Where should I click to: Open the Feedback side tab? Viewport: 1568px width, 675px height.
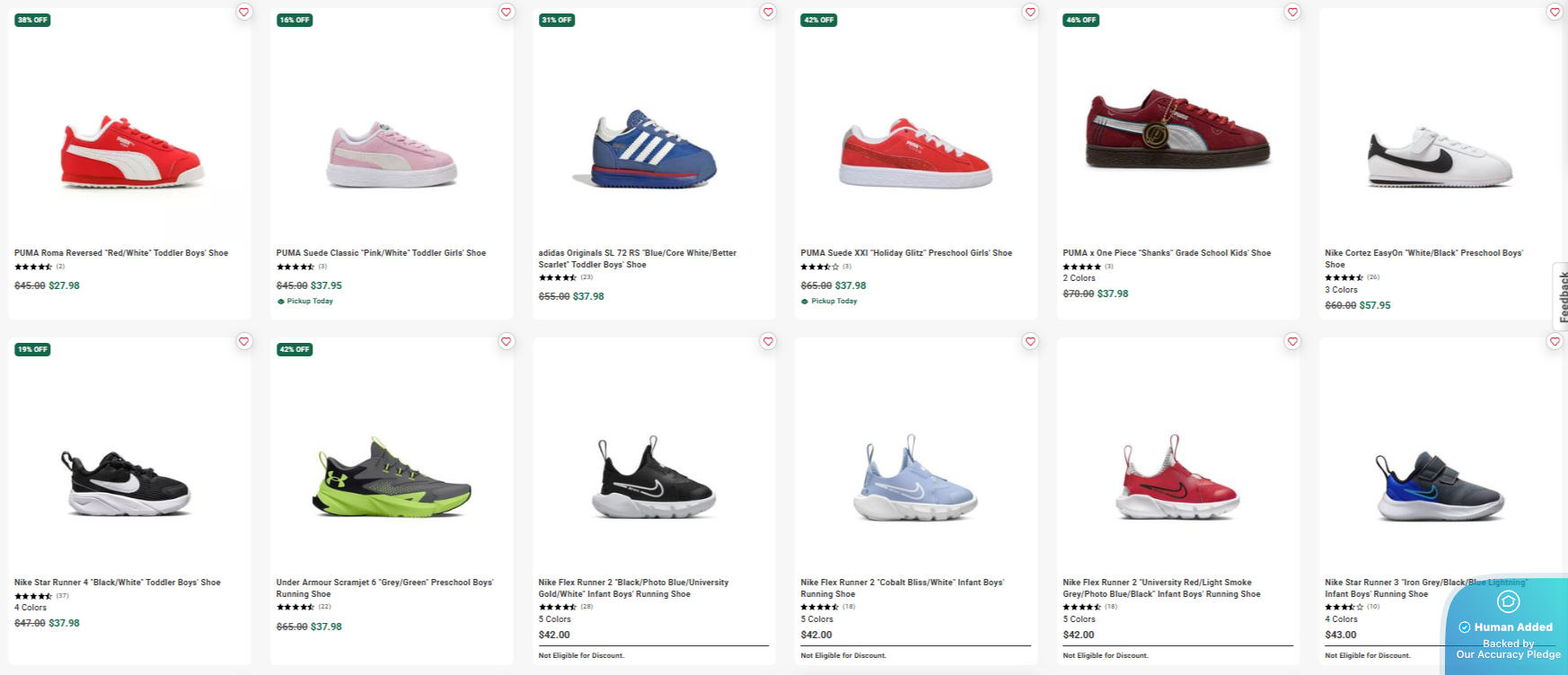point(1562,296)
